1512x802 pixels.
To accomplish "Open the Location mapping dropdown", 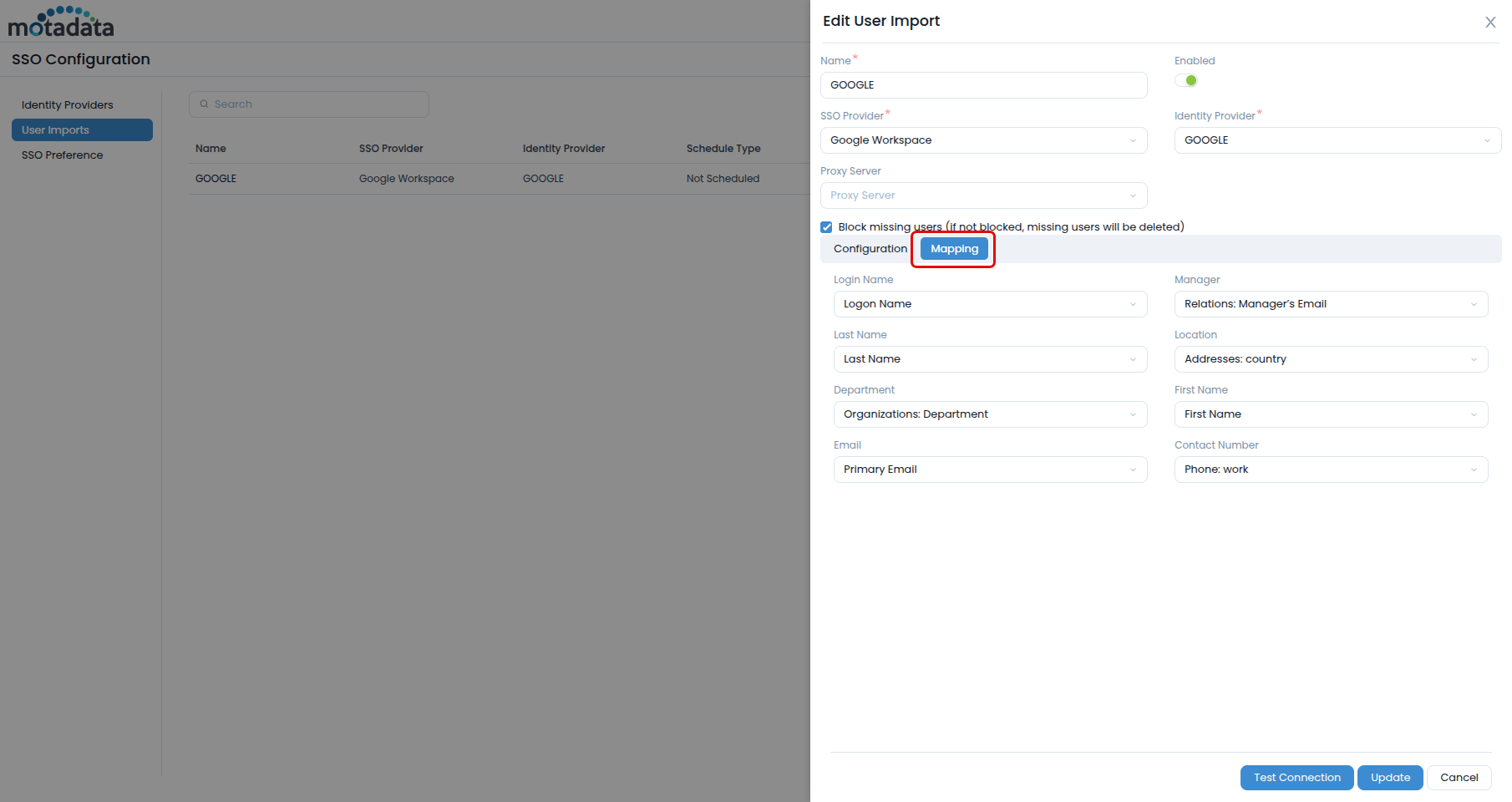I will [x=1330, y=359].
